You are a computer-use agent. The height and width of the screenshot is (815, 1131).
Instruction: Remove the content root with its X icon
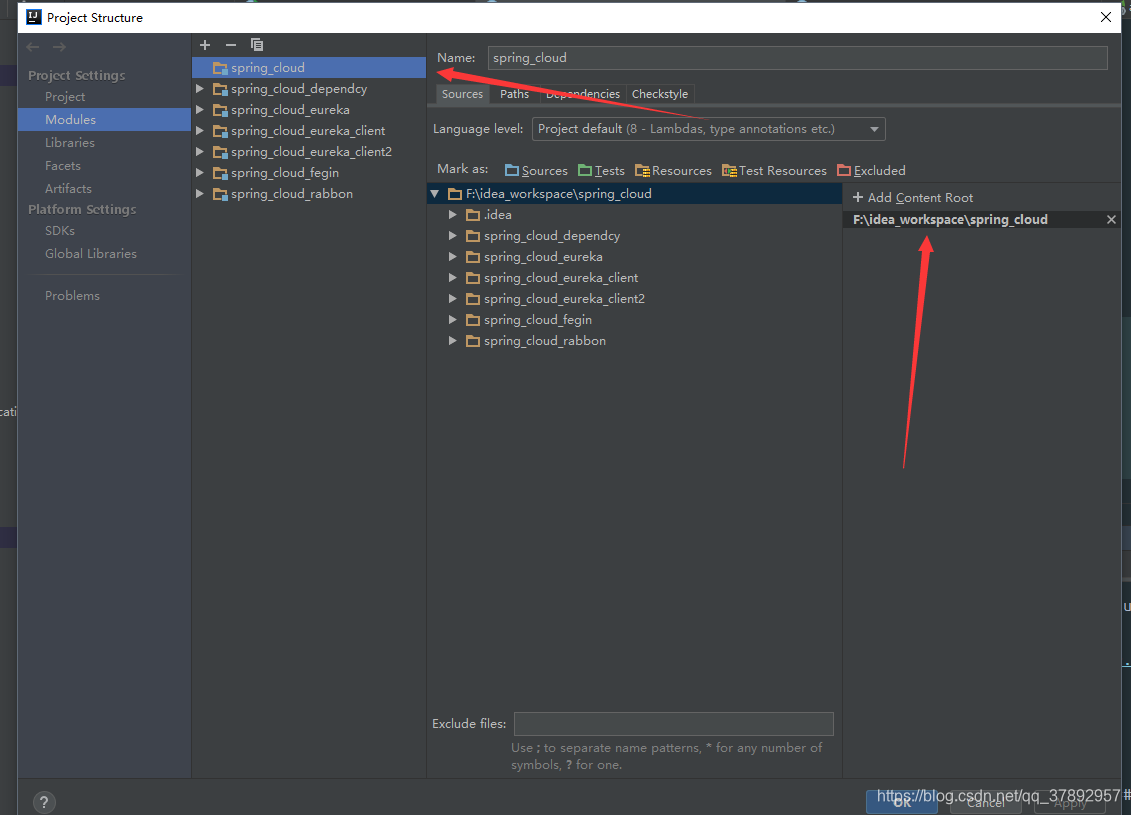click(x=1110, y=219)
